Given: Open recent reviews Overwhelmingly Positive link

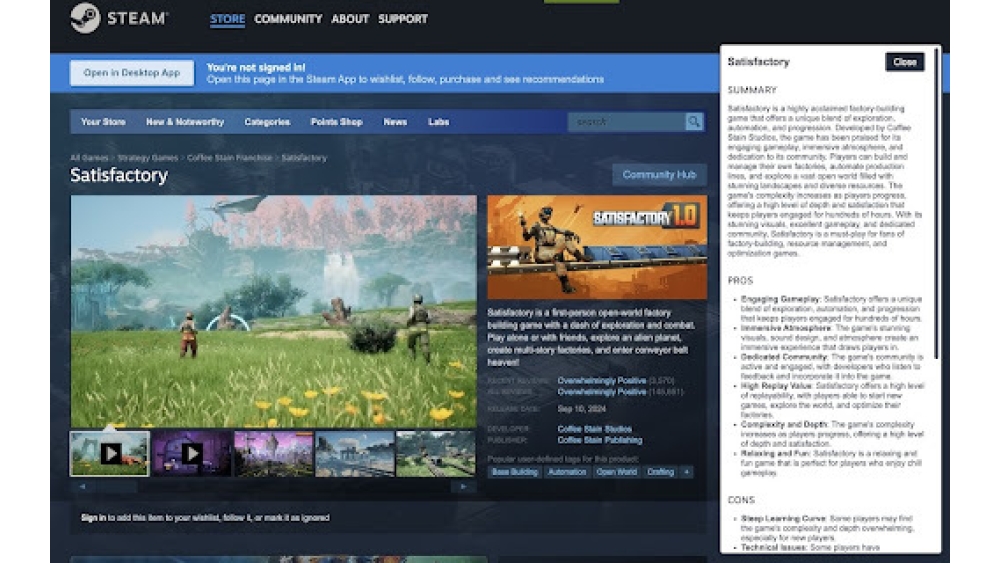Looking at the screenshot, I should [602, 381].
